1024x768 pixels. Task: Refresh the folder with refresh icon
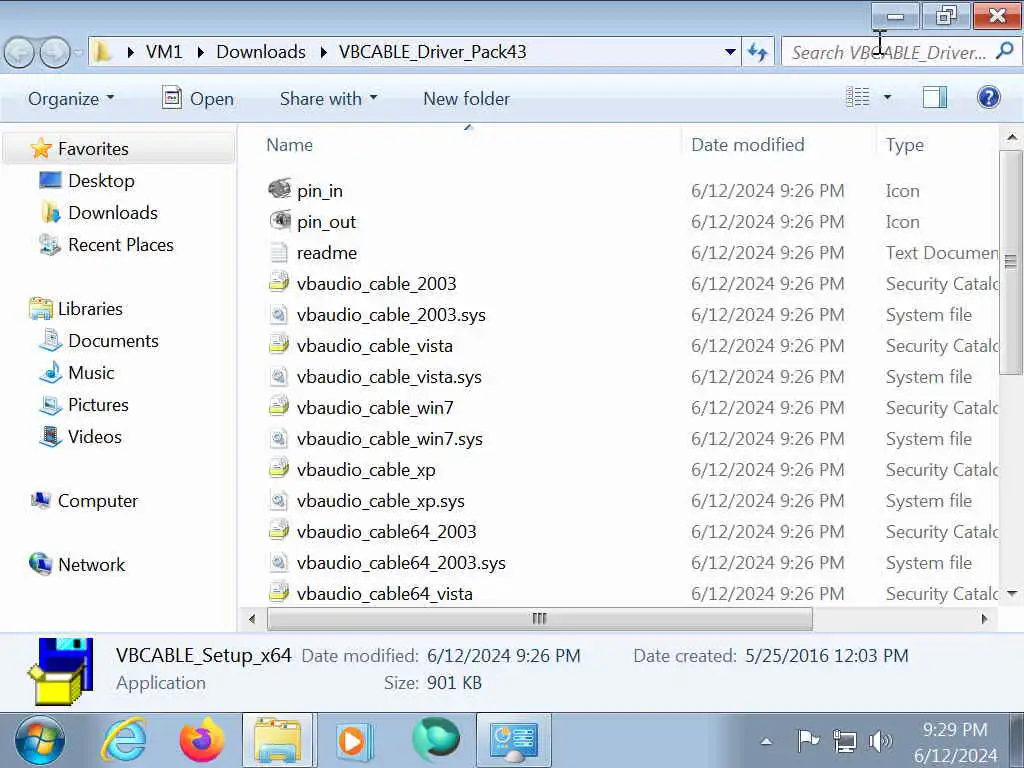(x=758, y=52)
